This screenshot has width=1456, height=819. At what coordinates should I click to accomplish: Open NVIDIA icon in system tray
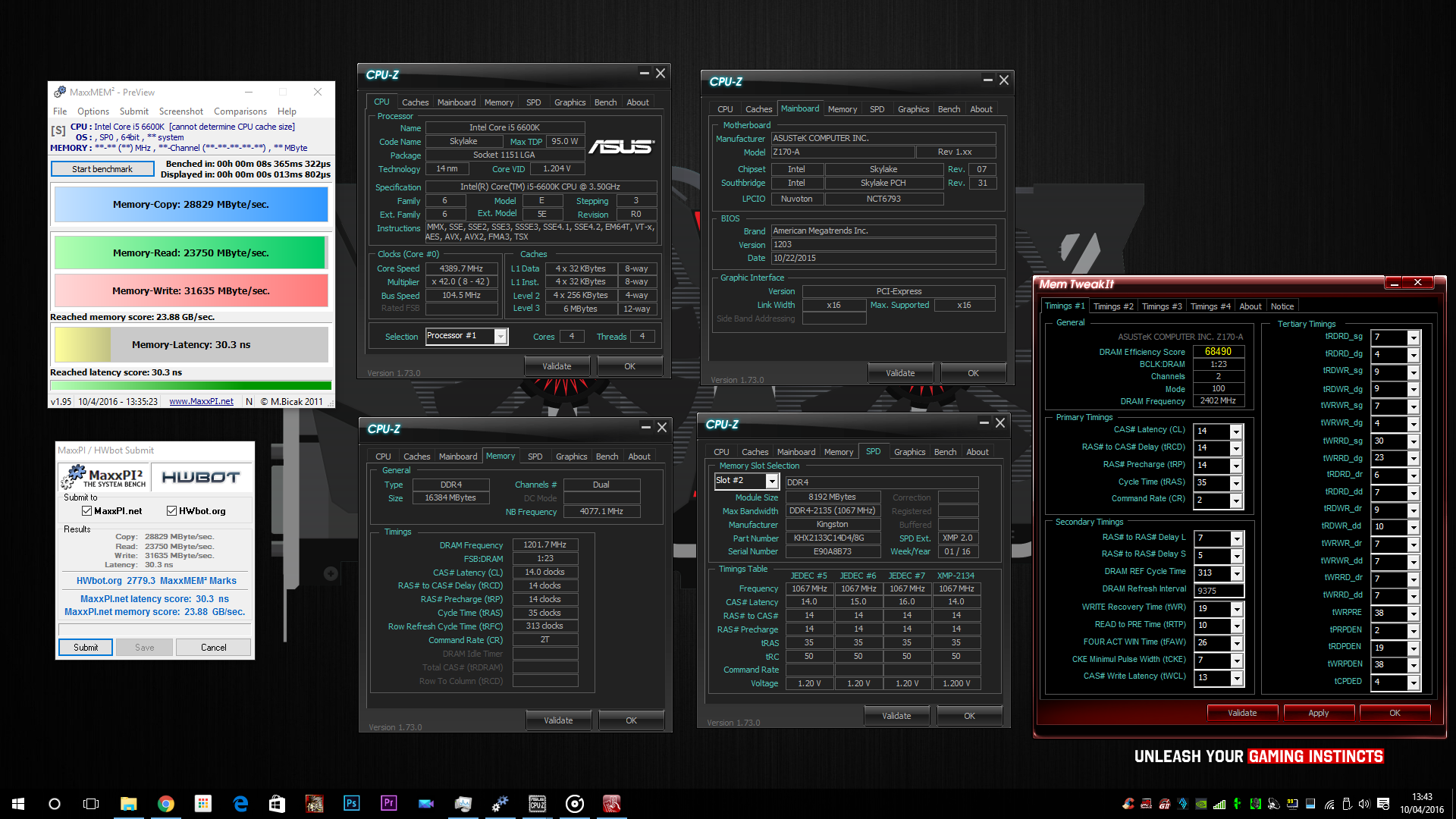pos(1201,804)
